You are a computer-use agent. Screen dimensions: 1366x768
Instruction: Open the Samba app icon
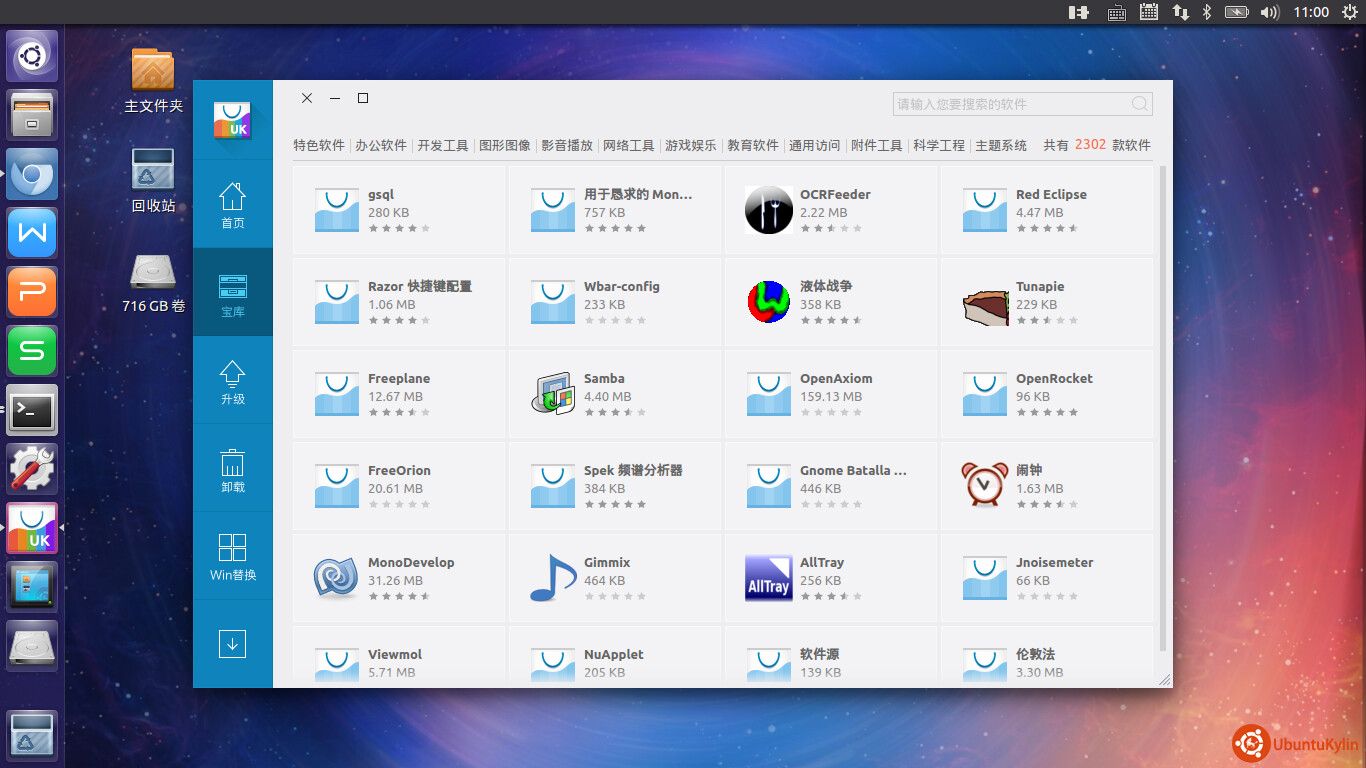[x=552, y=394]
